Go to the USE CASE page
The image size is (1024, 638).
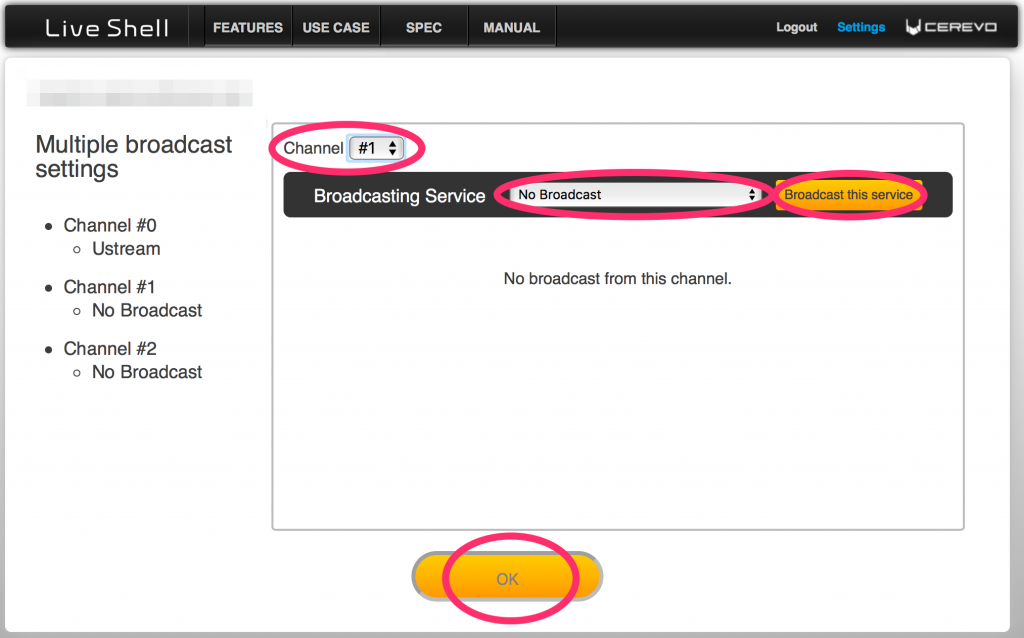[336, 28]
